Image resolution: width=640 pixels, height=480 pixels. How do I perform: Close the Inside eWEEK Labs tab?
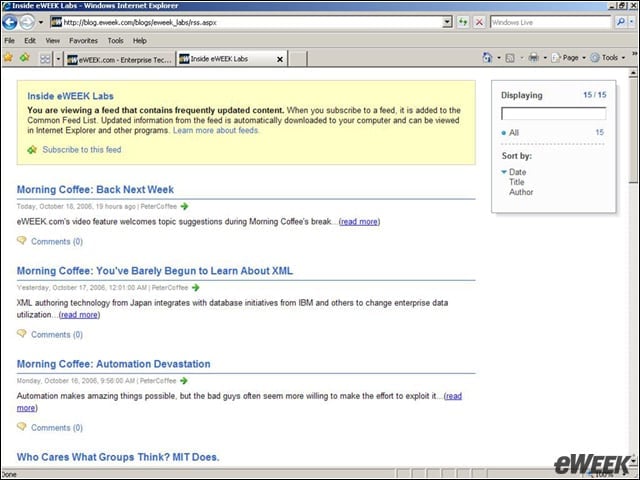[280, 59]
